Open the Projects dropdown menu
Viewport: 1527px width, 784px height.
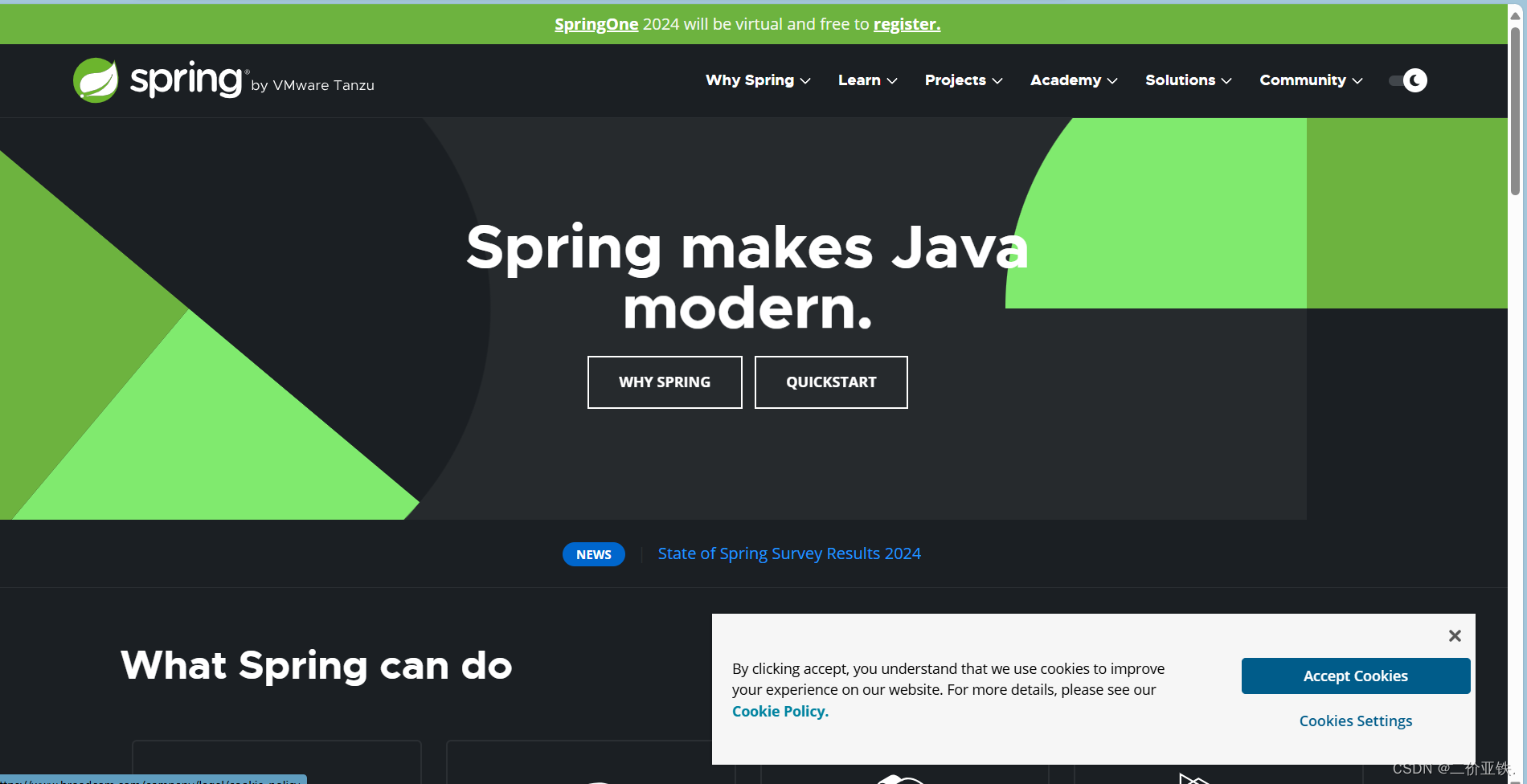[x=964, y=80]
